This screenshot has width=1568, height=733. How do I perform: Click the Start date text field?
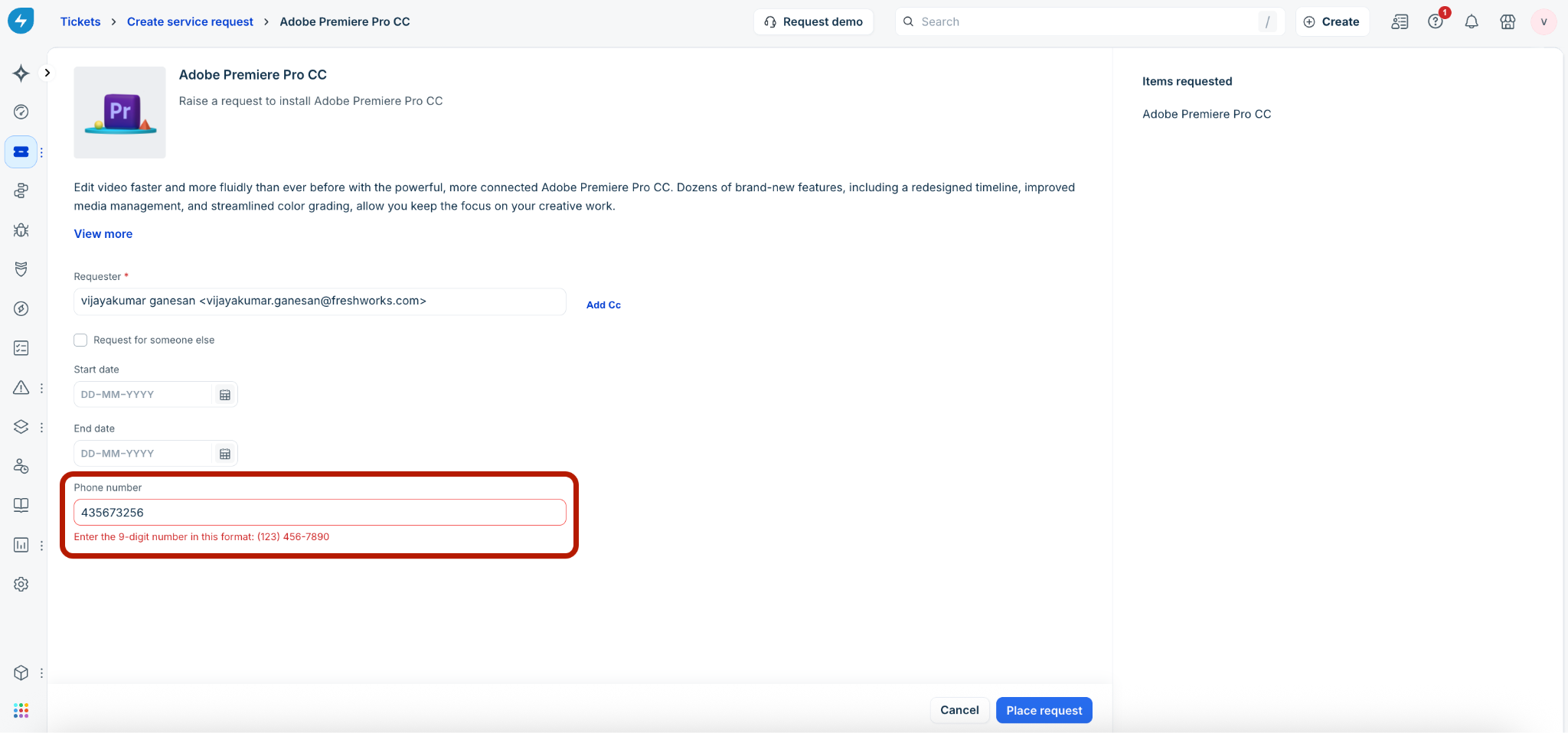(x=143, y=395)
